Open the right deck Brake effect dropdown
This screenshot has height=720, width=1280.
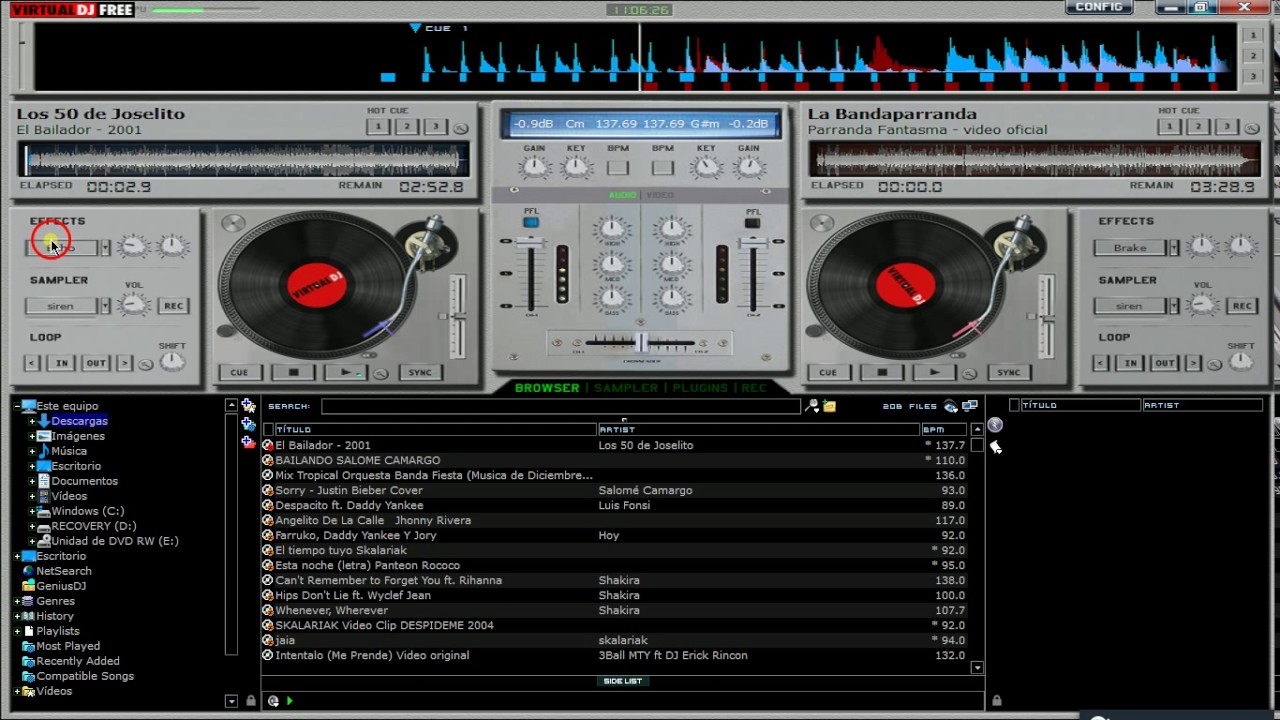1174,248
